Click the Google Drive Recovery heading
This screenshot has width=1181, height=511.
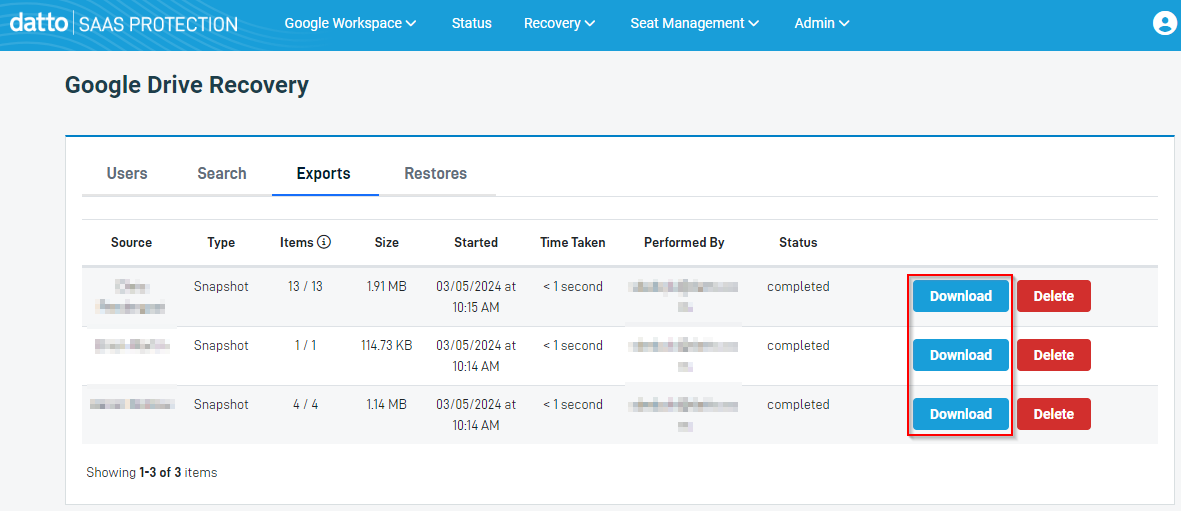[x=187, y=85]
